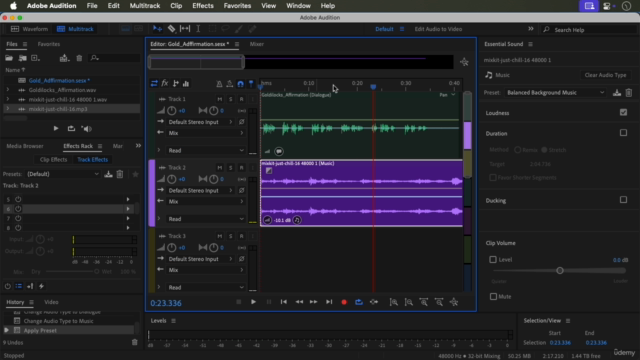
Task: Open the Preset Balanced Background Music dropdown
Action: click(x=556, y=93)
